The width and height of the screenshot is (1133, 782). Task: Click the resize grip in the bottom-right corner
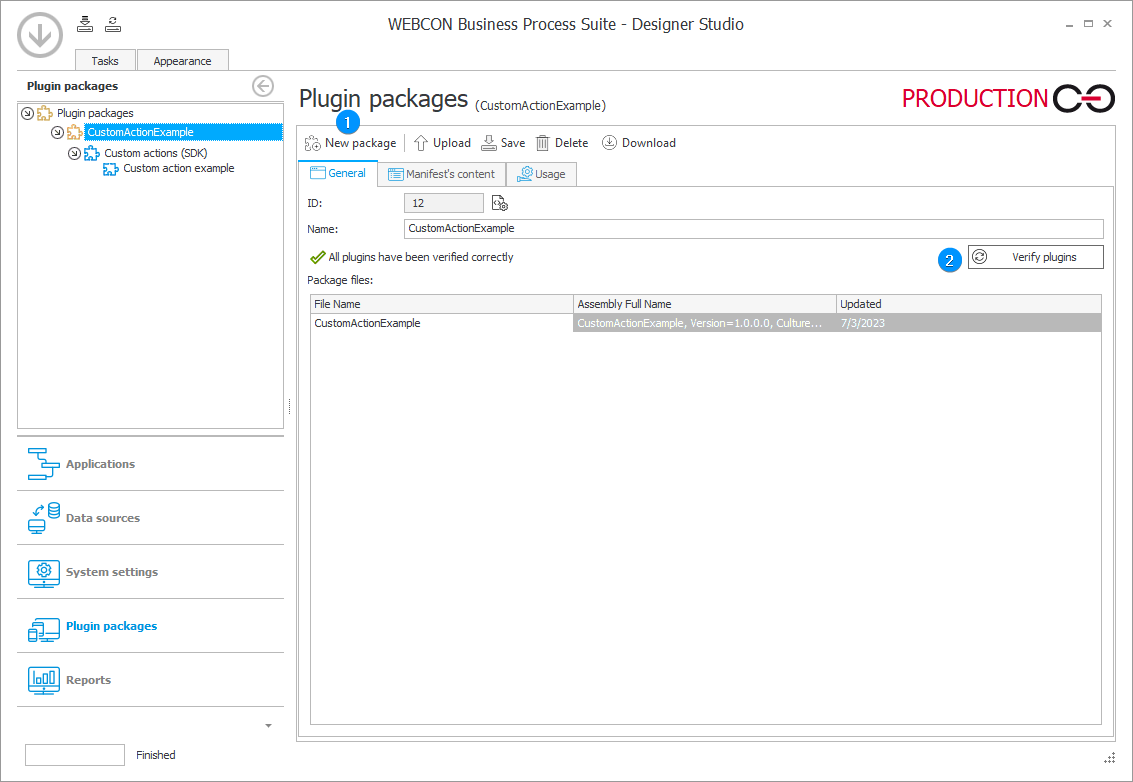coord(1110,757)
